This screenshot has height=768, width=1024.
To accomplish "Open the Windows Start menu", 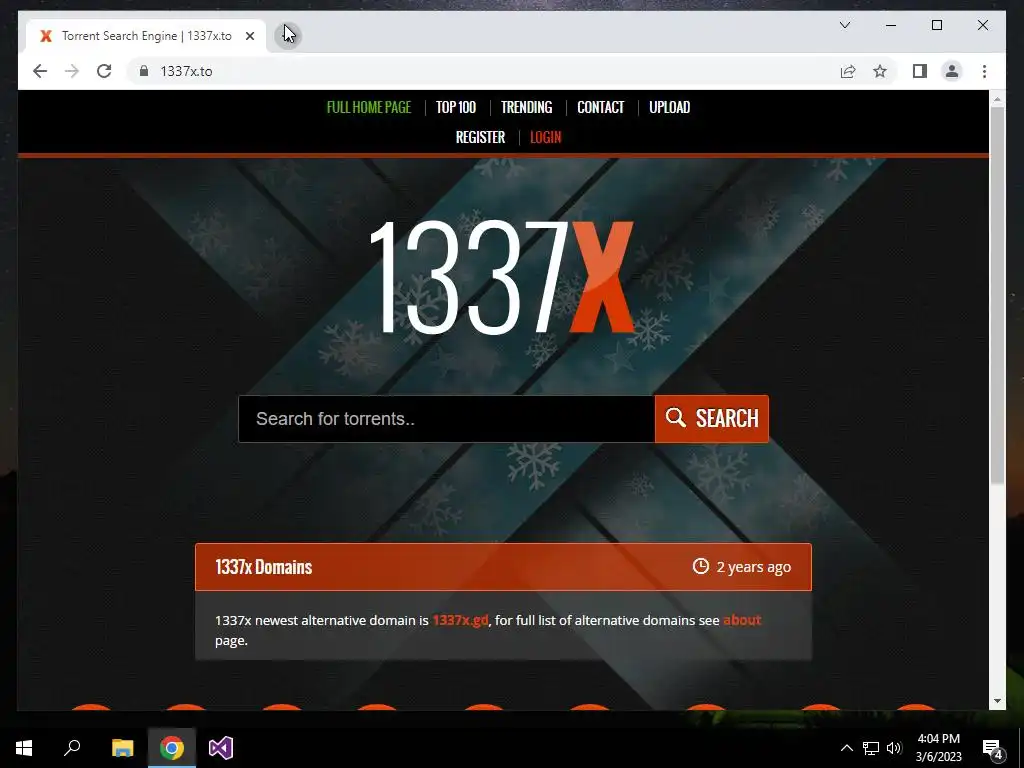I will [24, 748].
